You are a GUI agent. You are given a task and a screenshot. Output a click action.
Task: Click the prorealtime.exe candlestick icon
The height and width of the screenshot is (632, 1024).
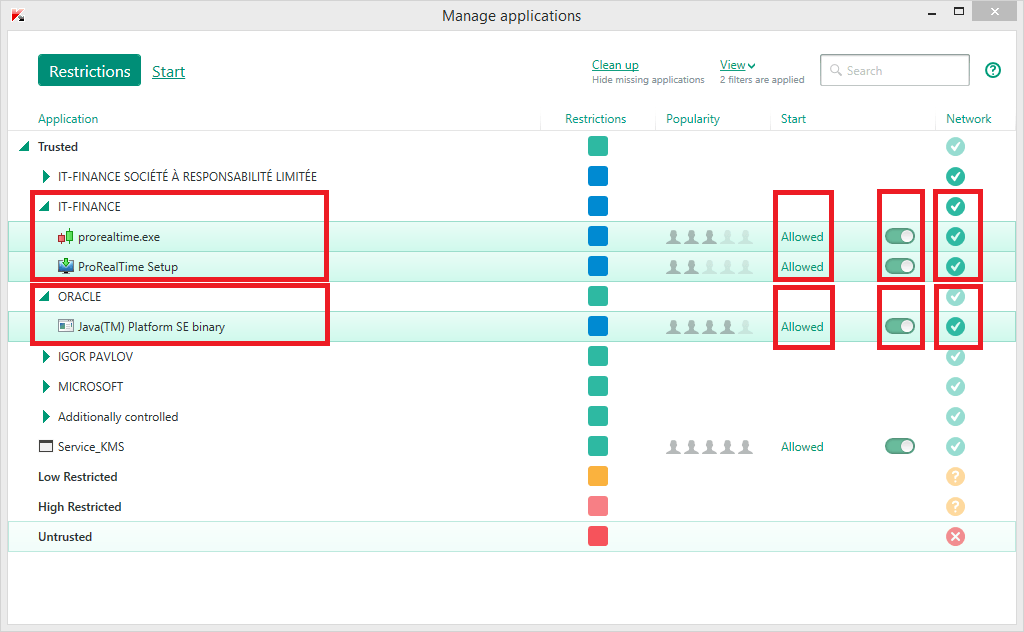point(65,237)
